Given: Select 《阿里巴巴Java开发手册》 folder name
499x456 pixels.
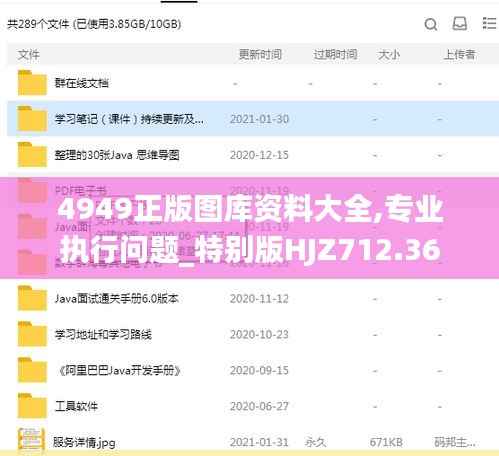Looking at the screenshot, I should [x=119, y=370].
